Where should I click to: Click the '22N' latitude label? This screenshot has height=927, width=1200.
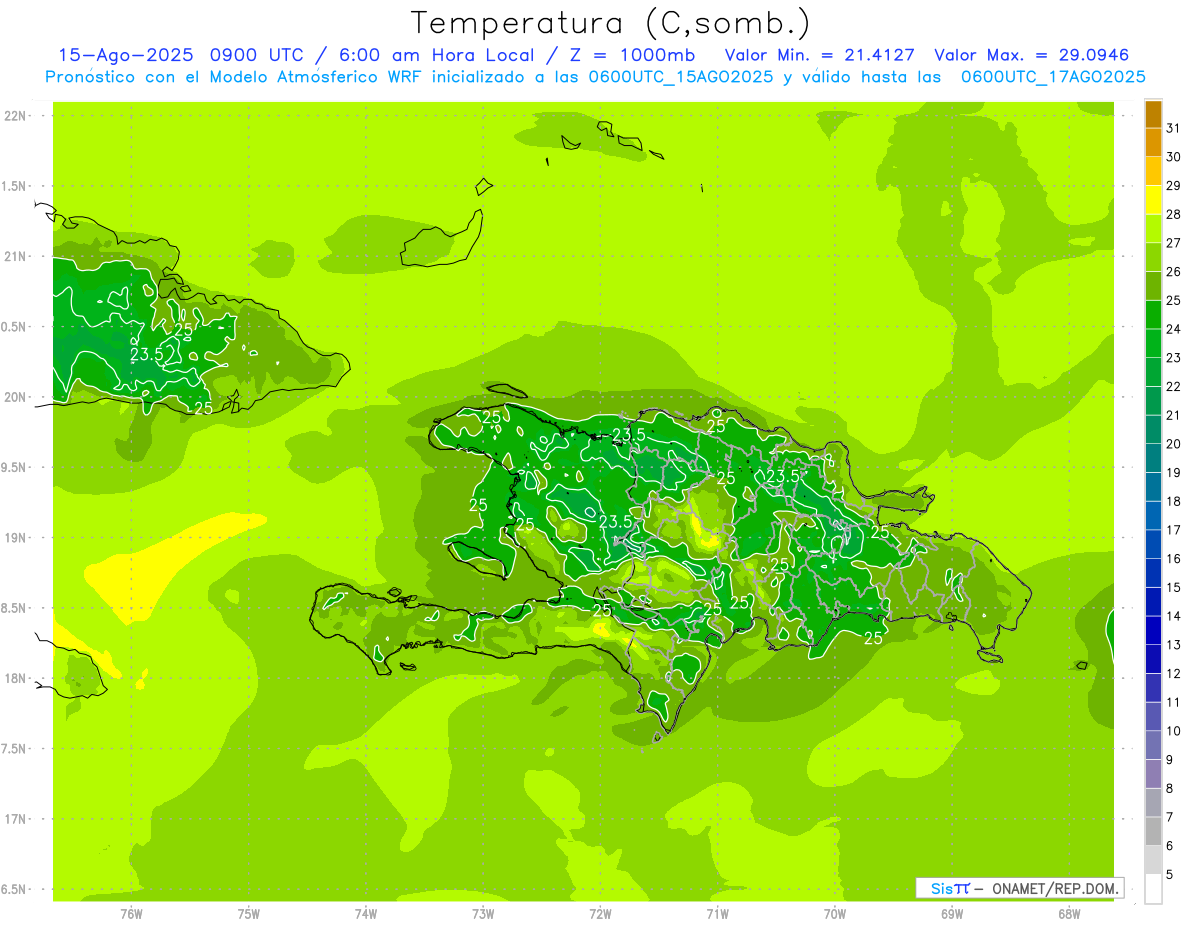point(16,116)
